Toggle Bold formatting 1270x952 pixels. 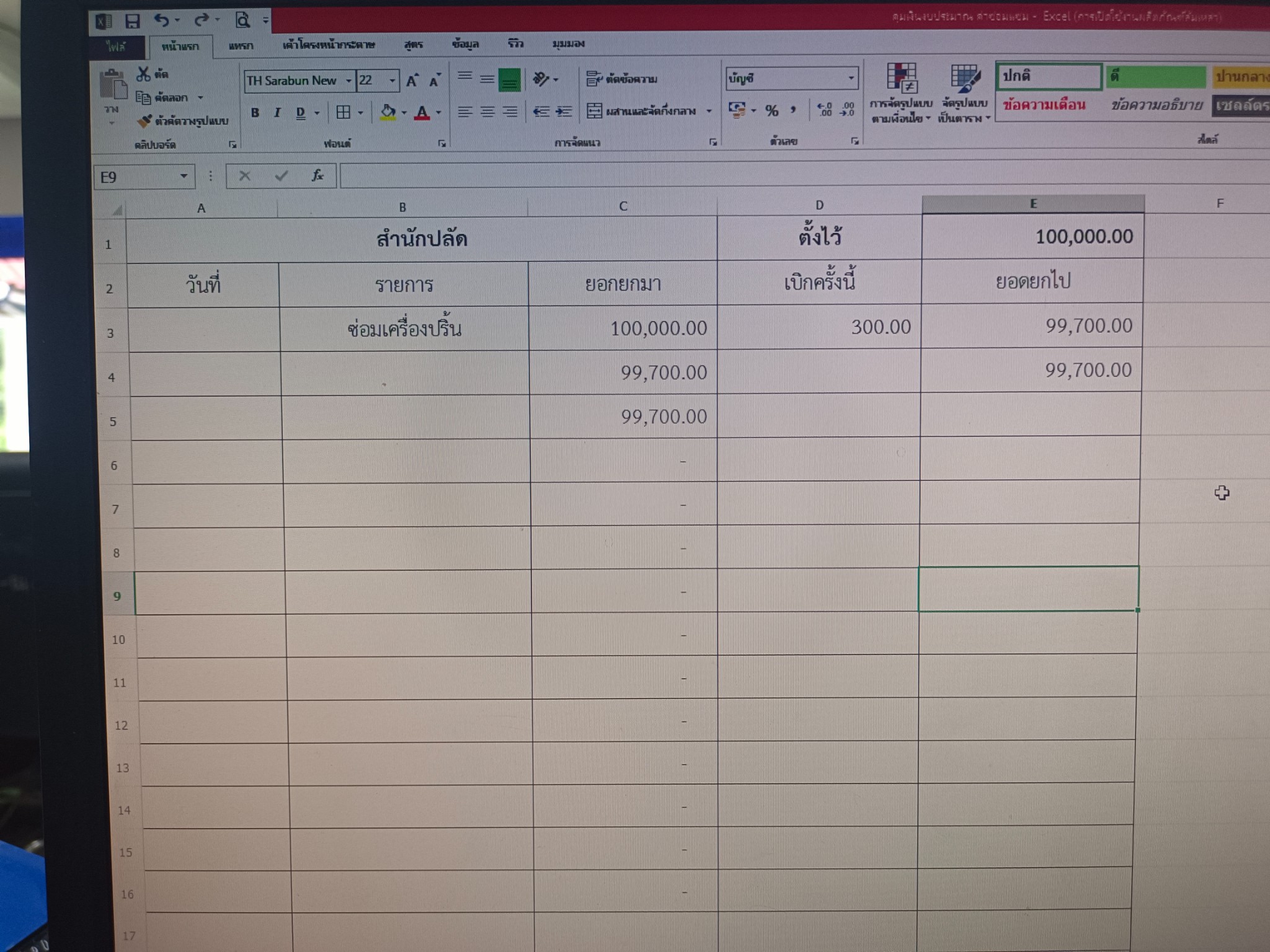(x=255, y=113)
